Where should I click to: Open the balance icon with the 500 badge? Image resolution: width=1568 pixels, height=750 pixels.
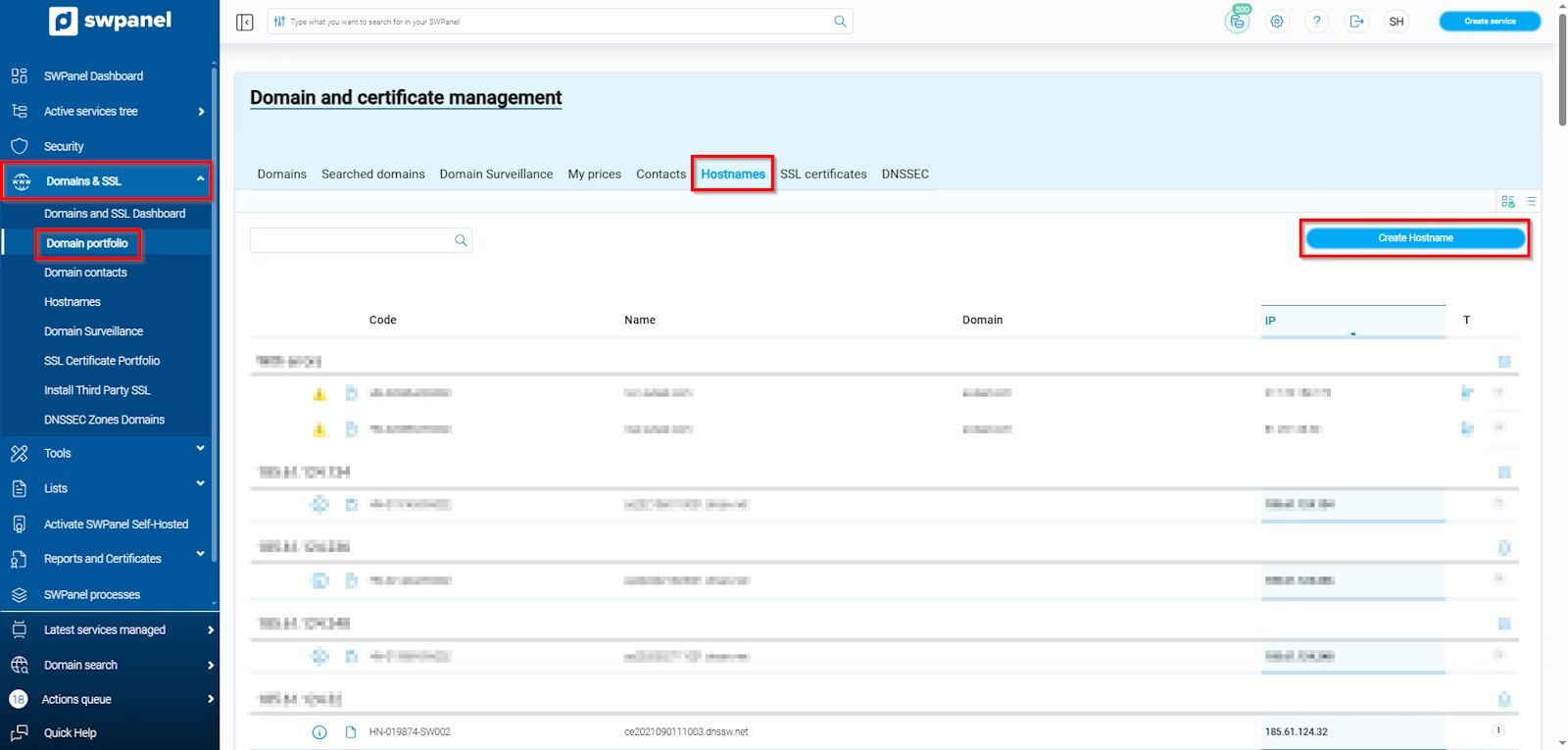(x=1238, y=21)
